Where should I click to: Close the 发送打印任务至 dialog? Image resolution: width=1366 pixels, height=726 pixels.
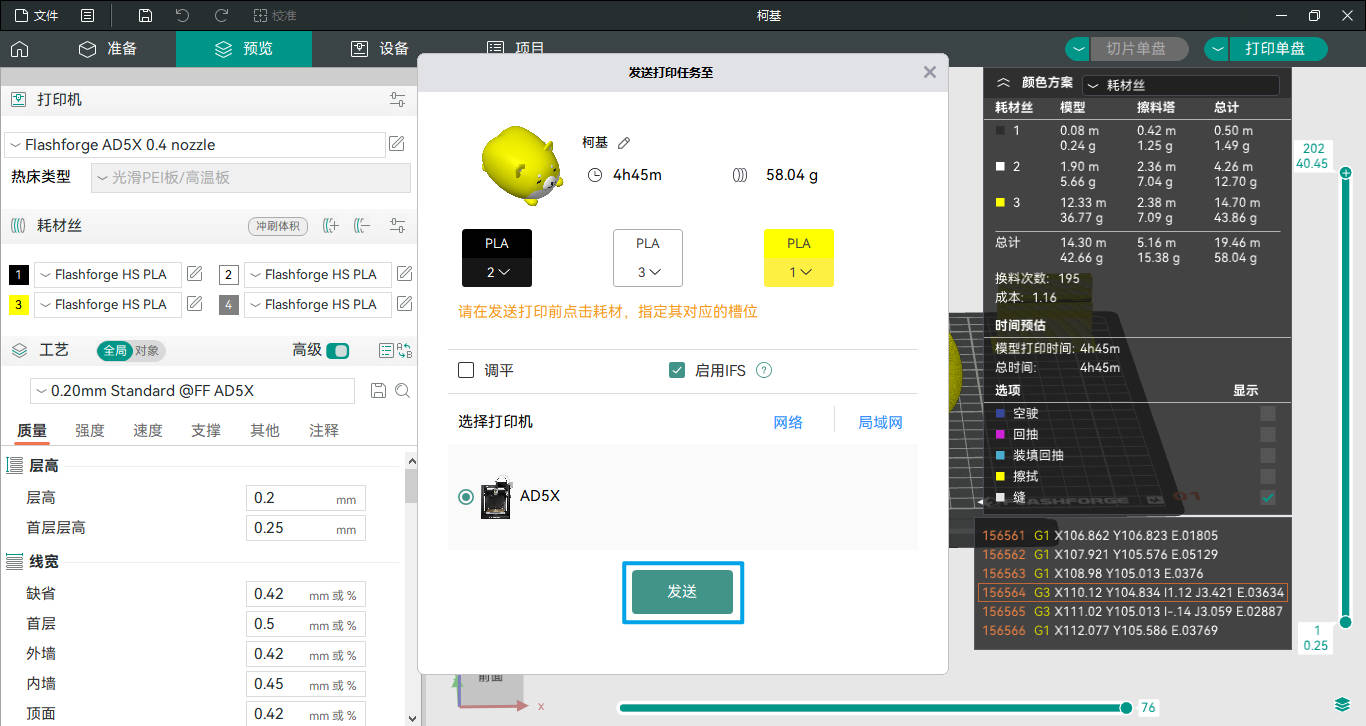point(930,72)
